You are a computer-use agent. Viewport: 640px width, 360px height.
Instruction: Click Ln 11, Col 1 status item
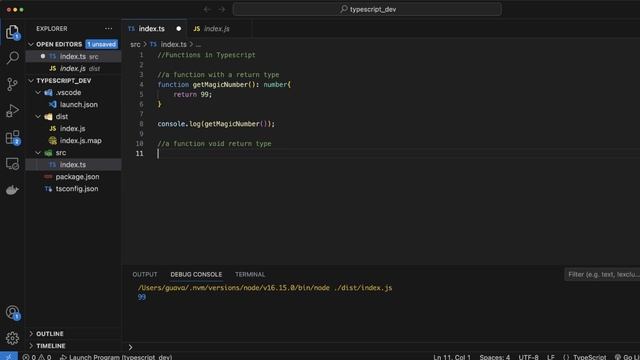pos(452,357)
